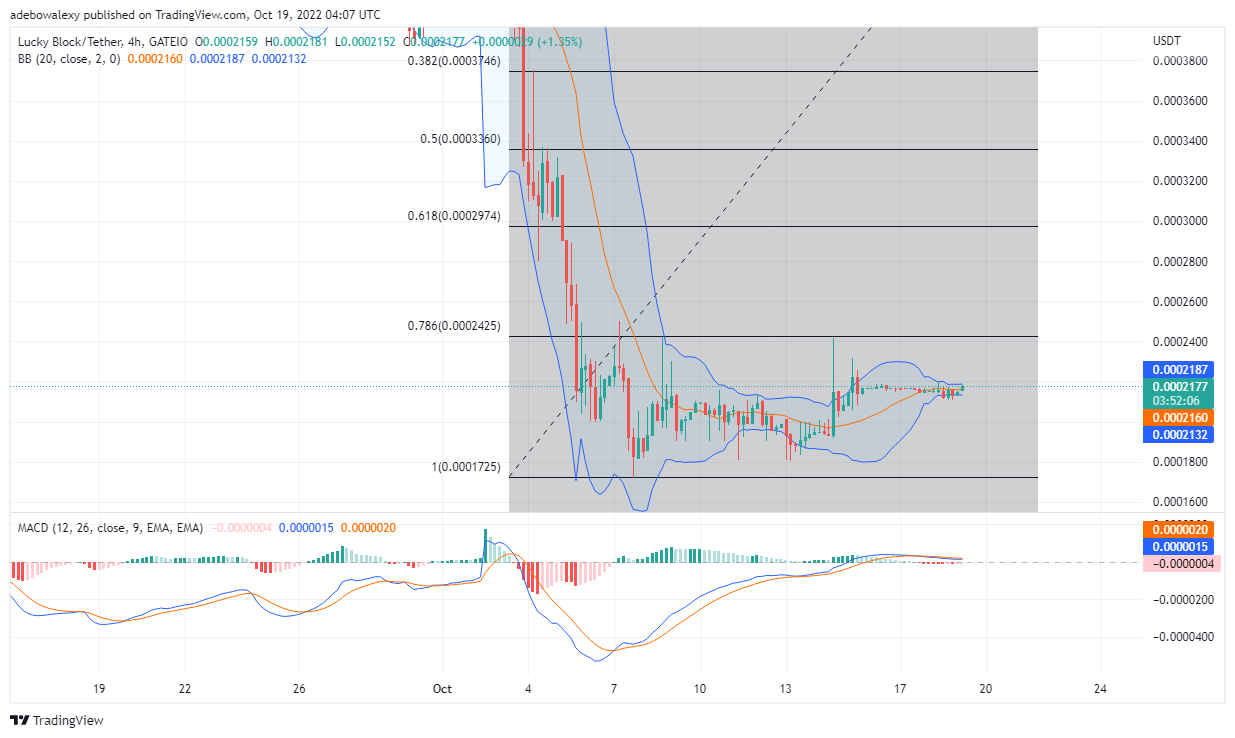Click the 0.0003000 price axis label
Screen dimensions: 1235x738
point(1178,221)
